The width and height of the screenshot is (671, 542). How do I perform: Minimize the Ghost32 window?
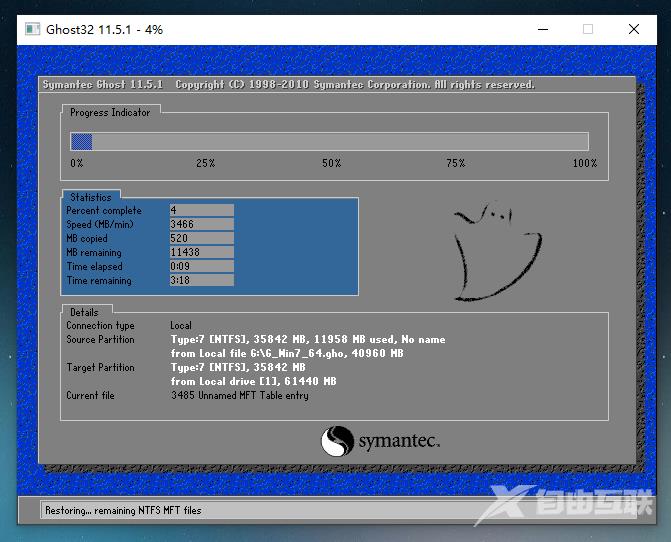point(543,29)
